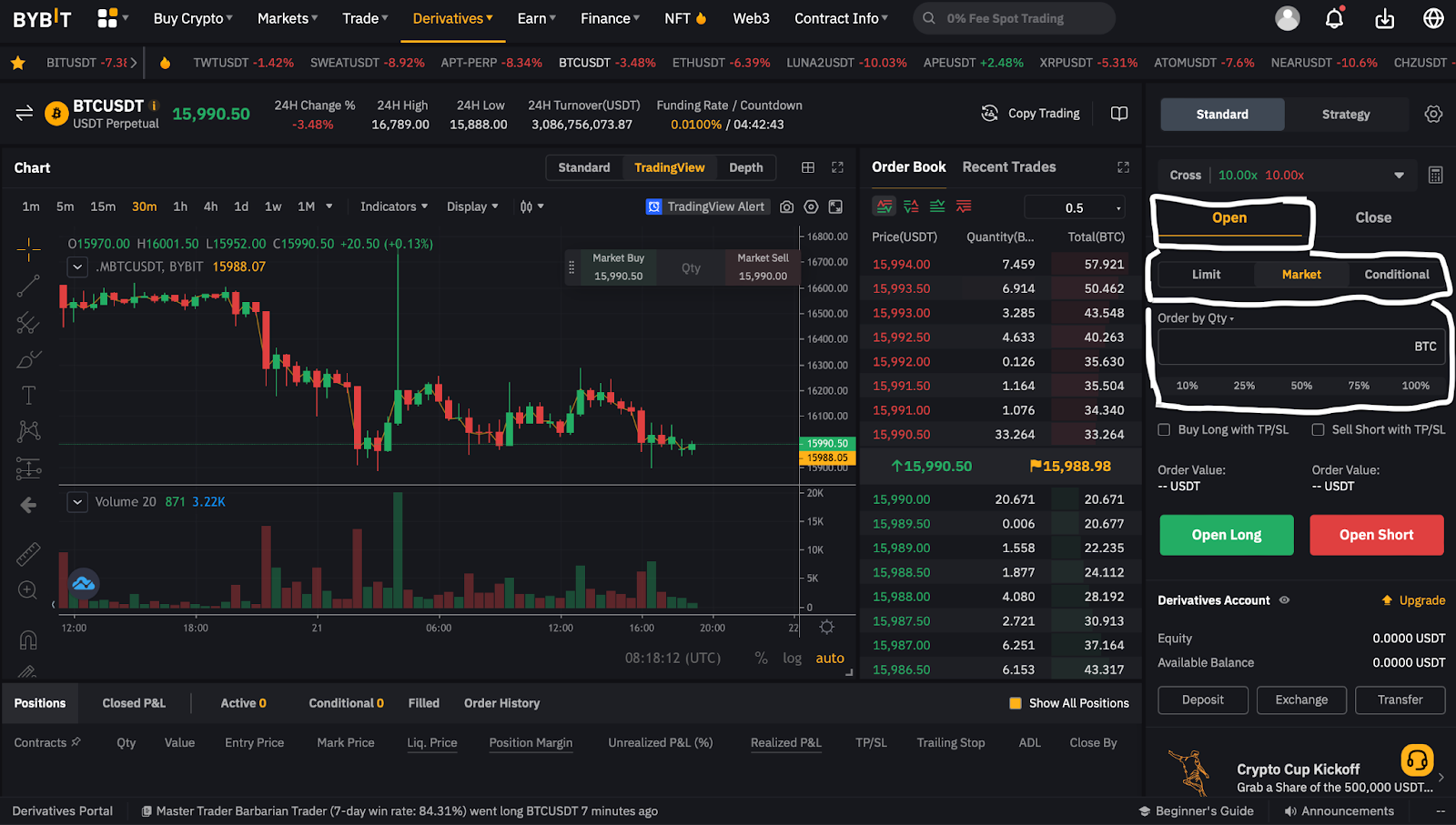1456x825 pixels.
Task: Select the text annotation tool
Action: pyautogui.click(x=28, y=395)
